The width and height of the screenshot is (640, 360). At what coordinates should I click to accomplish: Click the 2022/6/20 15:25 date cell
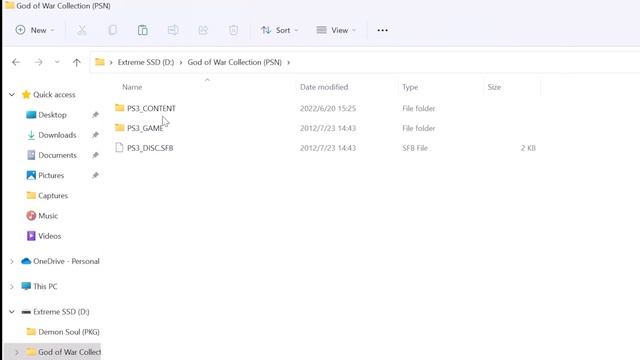coord(328,108)
